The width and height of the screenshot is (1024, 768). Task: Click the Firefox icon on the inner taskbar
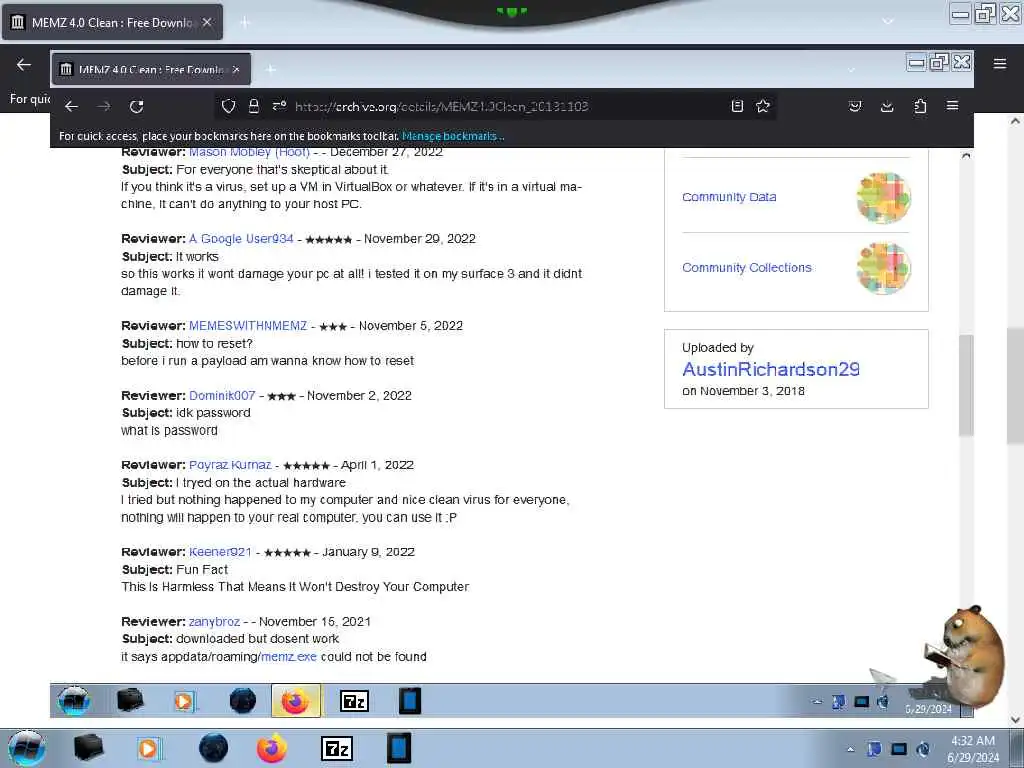coord(296,701)
